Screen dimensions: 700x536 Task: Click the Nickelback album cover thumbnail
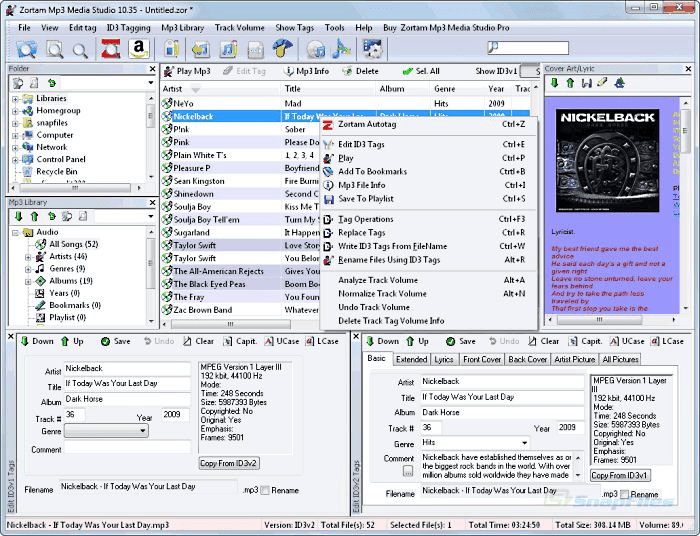[607, 160]
